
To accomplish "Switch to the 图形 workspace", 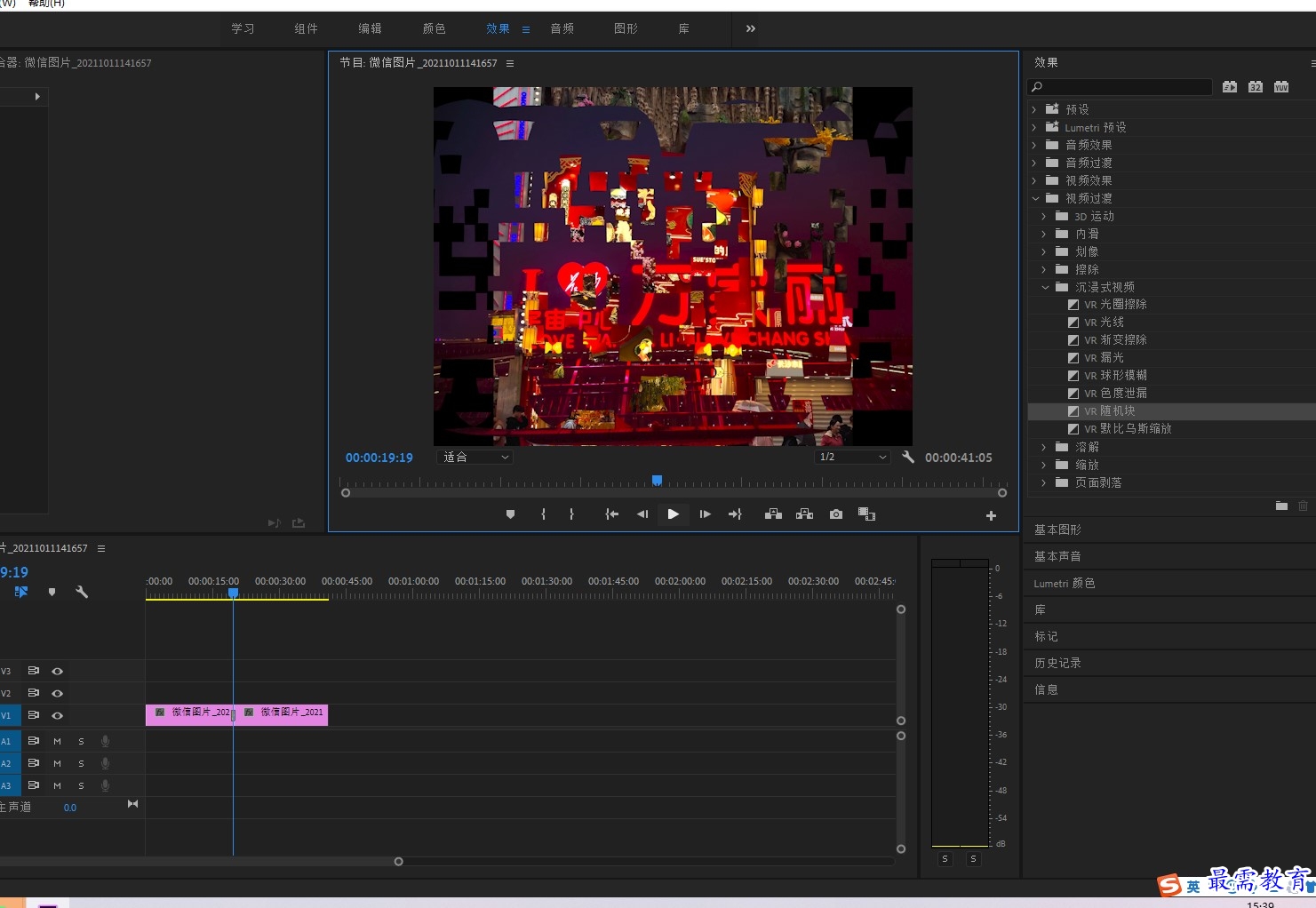I will tap(626, 28).
